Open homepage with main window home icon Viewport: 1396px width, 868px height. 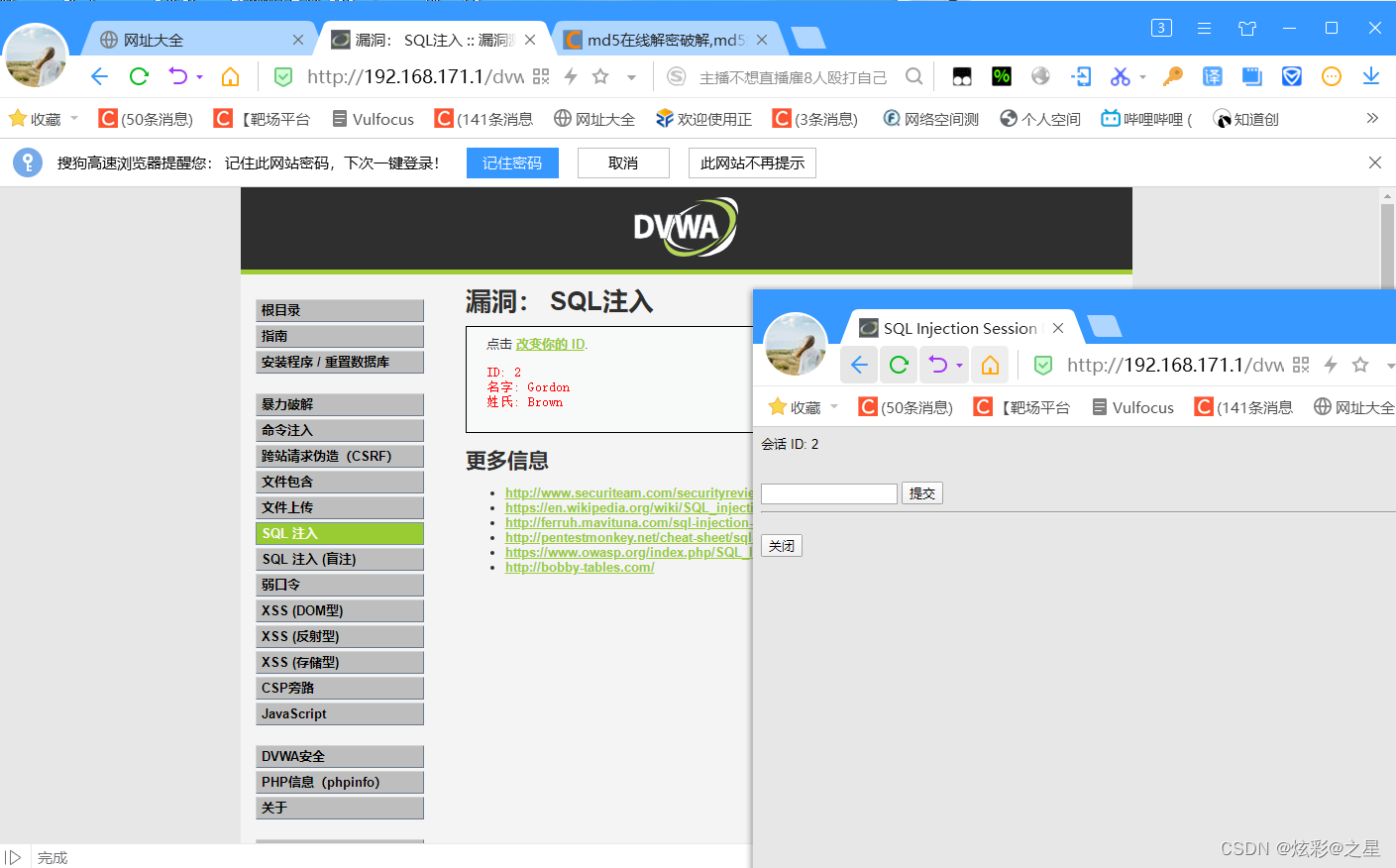point(230,76)
